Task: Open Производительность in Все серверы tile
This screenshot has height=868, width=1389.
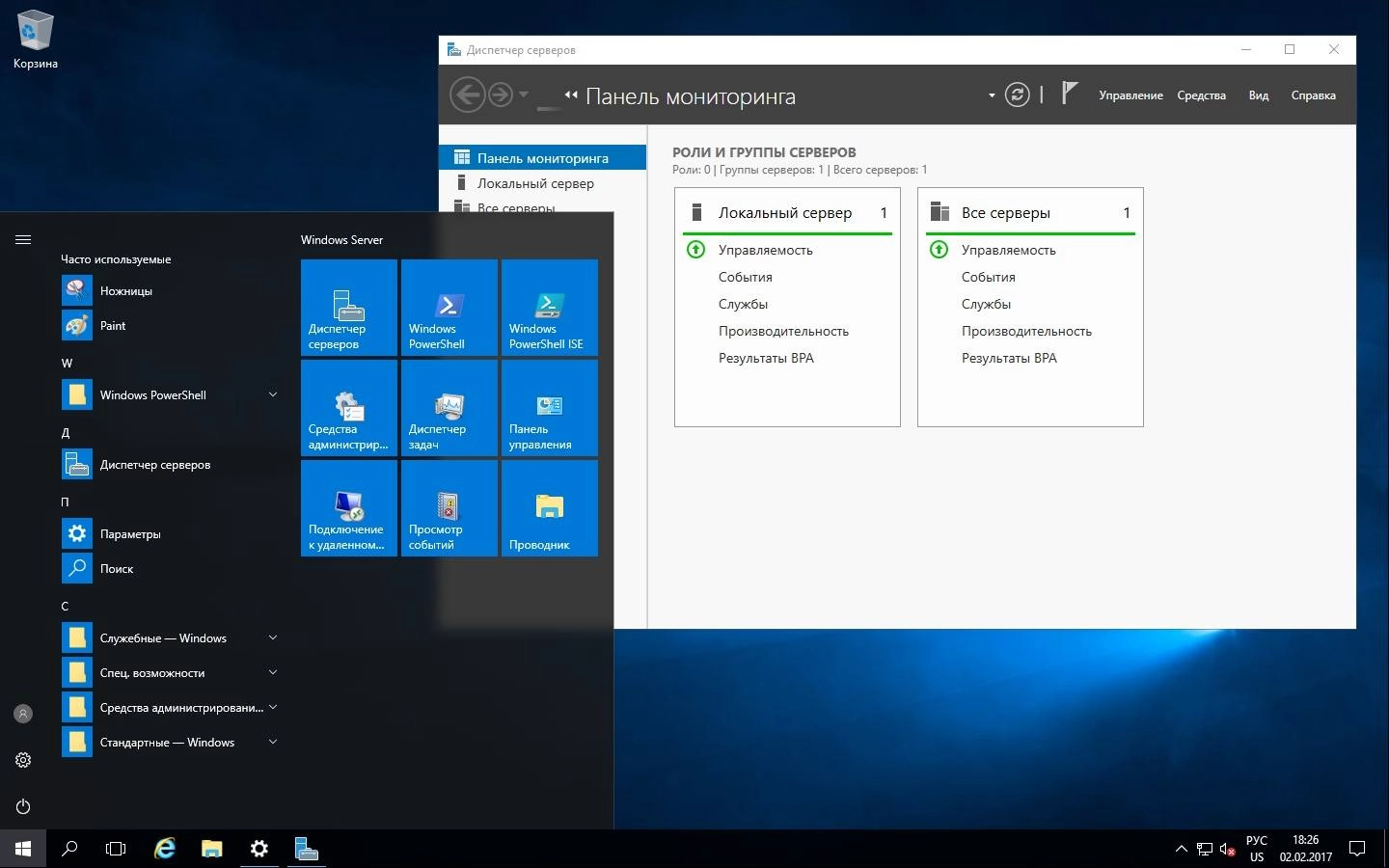Action: (1026, 331)
